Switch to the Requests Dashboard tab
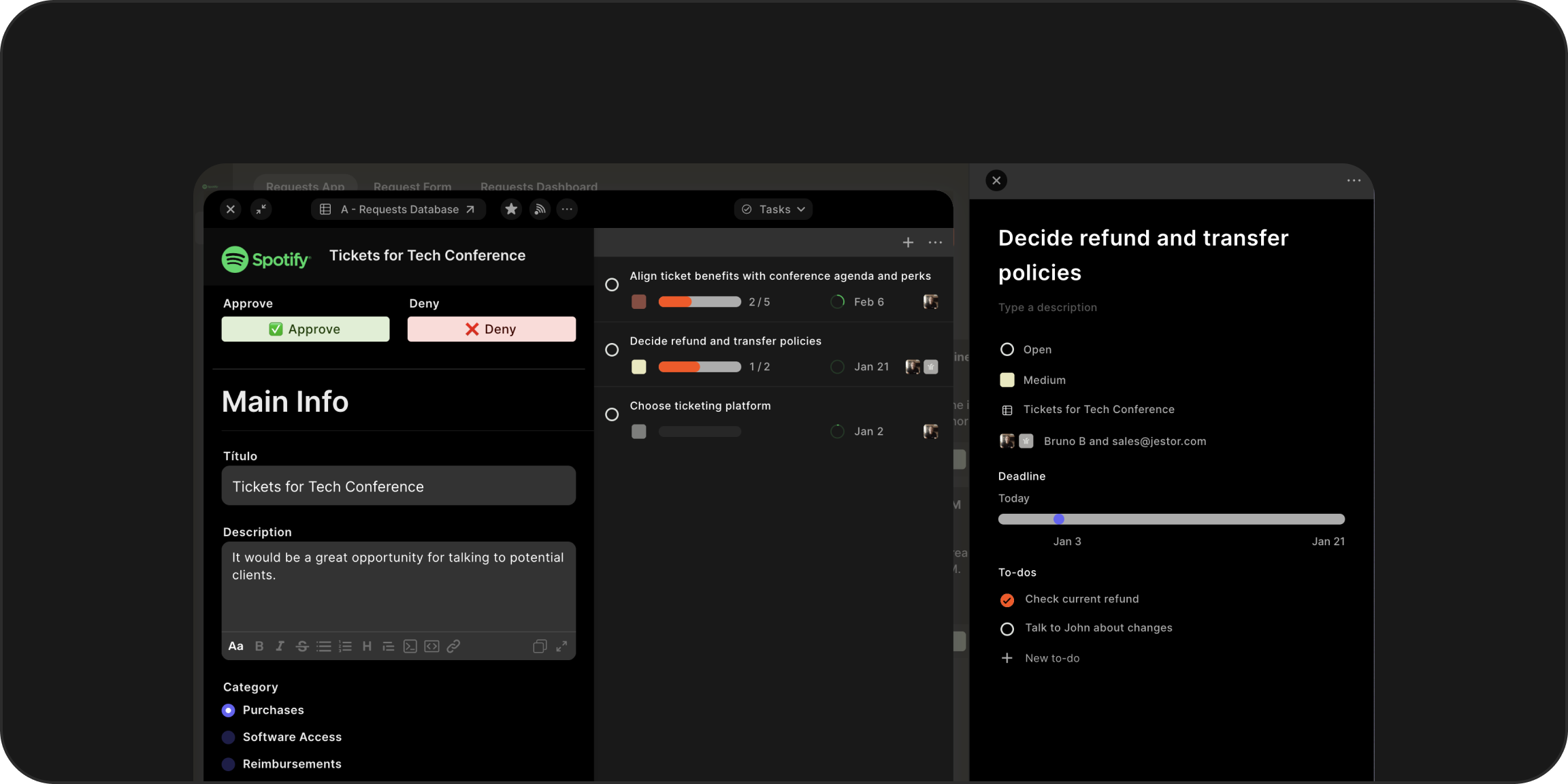The height and width of the screenshot is (784, 1568). [x=538, y=186]
